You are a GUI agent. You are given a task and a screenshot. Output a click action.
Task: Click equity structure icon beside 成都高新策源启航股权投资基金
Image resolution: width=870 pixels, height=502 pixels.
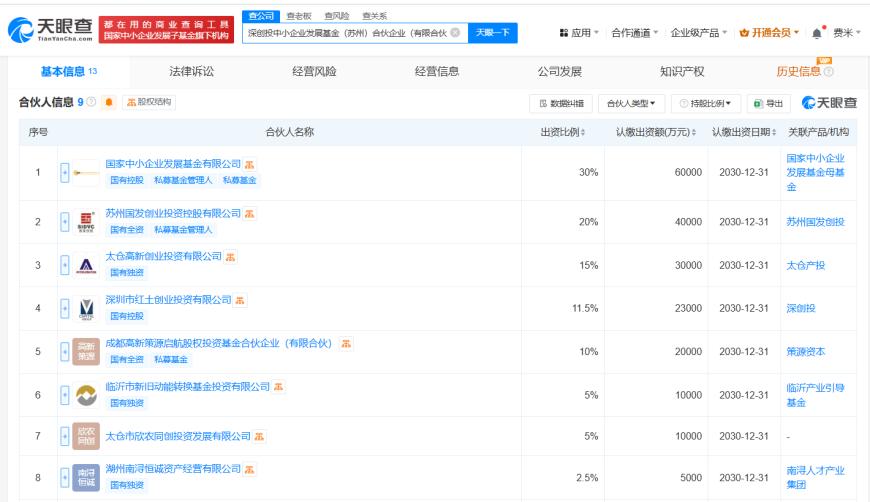(x=346, y=343)
